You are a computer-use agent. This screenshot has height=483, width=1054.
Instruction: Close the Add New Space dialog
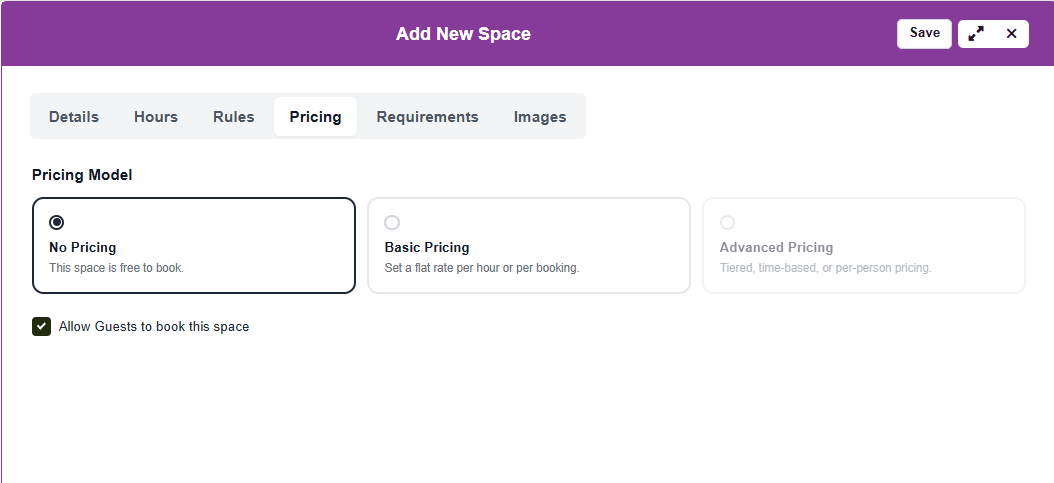1011,34
